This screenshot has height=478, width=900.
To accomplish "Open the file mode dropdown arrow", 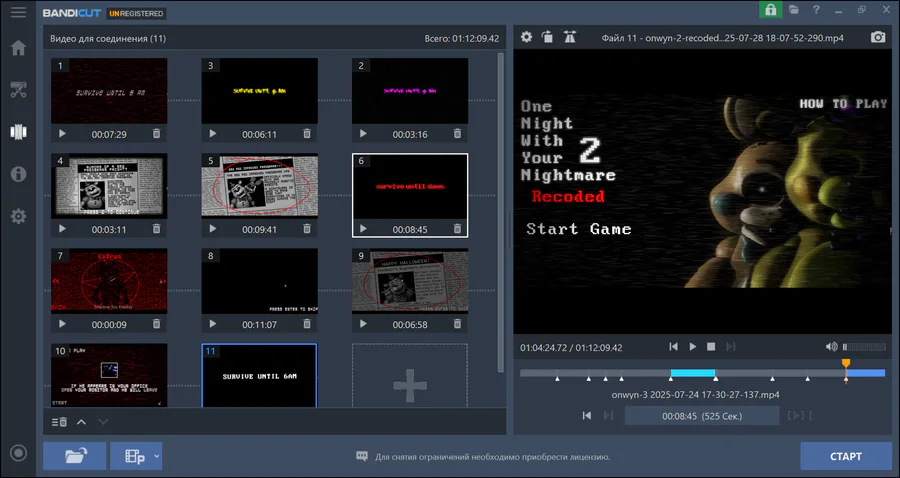I will coord(156,457).
